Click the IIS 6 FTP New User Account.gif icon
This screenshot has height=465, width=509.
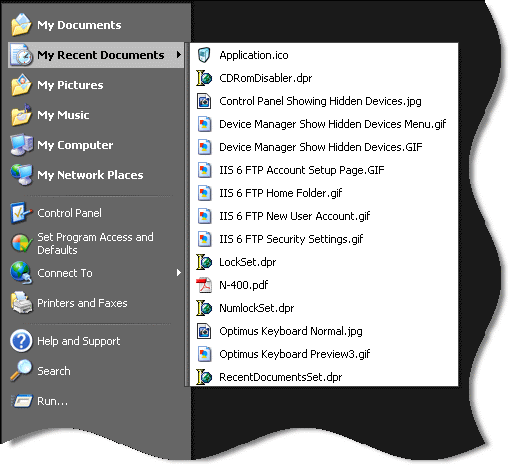click(x=204, y=216)
